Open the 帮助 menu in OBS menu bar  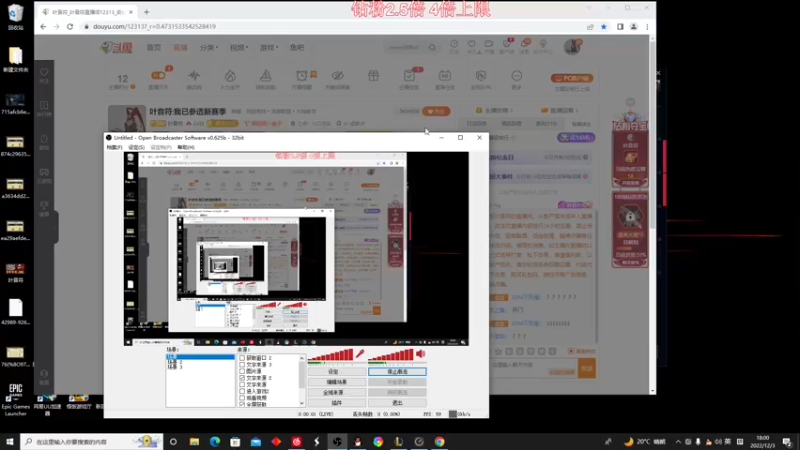click(x=186, y=147)
